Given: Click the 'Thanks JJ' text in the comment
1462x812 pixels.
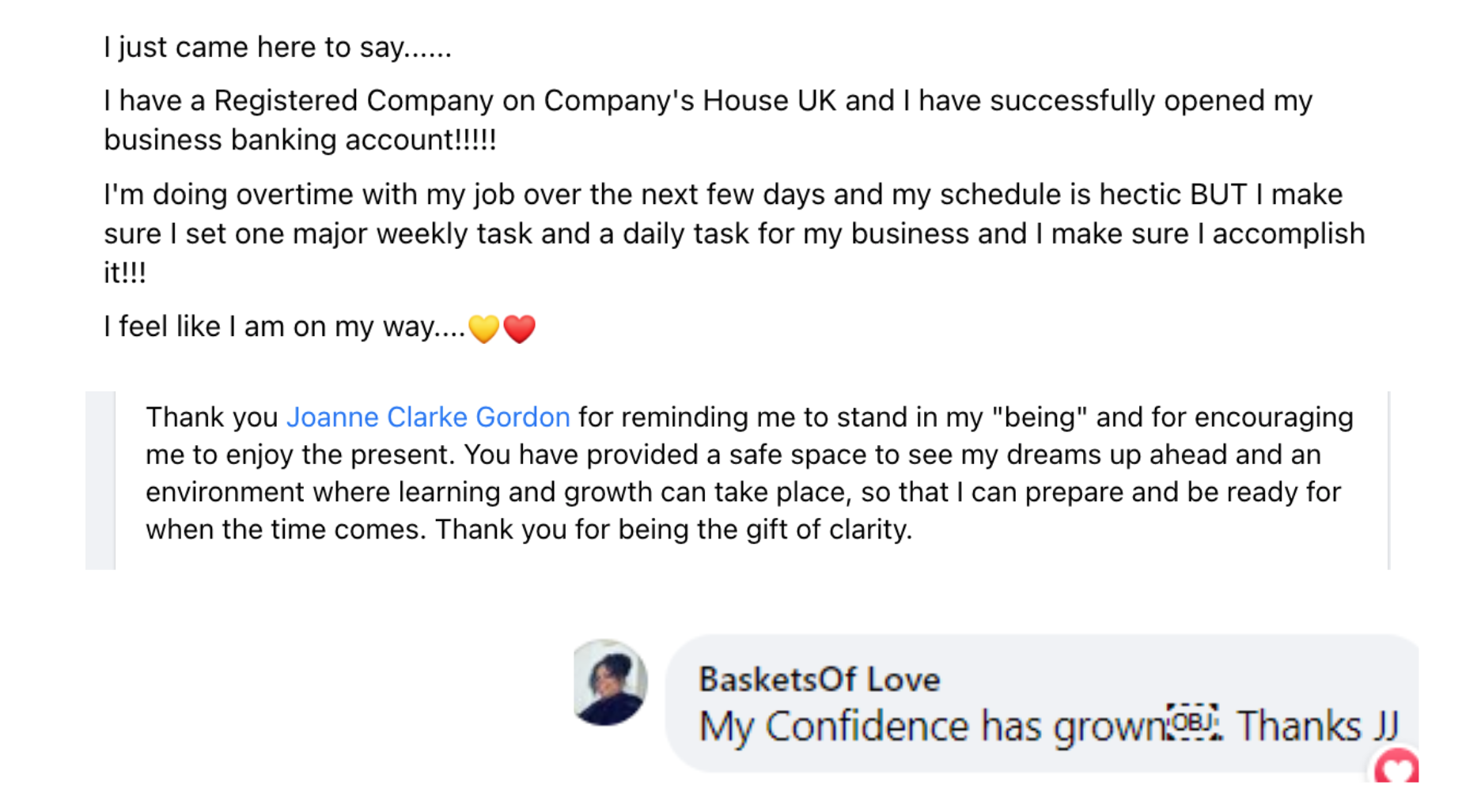Looking at the screenshot, I should pyautogui.click(x=1317, y=726).
